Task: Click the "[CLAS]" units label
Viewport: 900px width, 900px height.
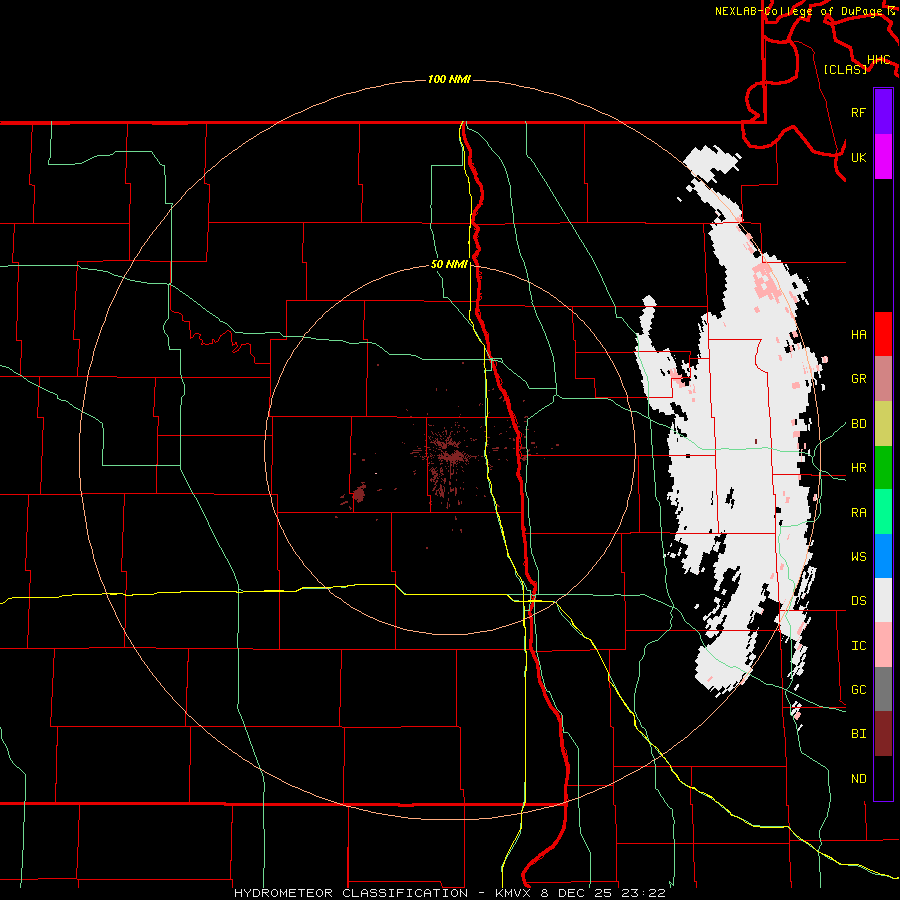Action: 845,69
